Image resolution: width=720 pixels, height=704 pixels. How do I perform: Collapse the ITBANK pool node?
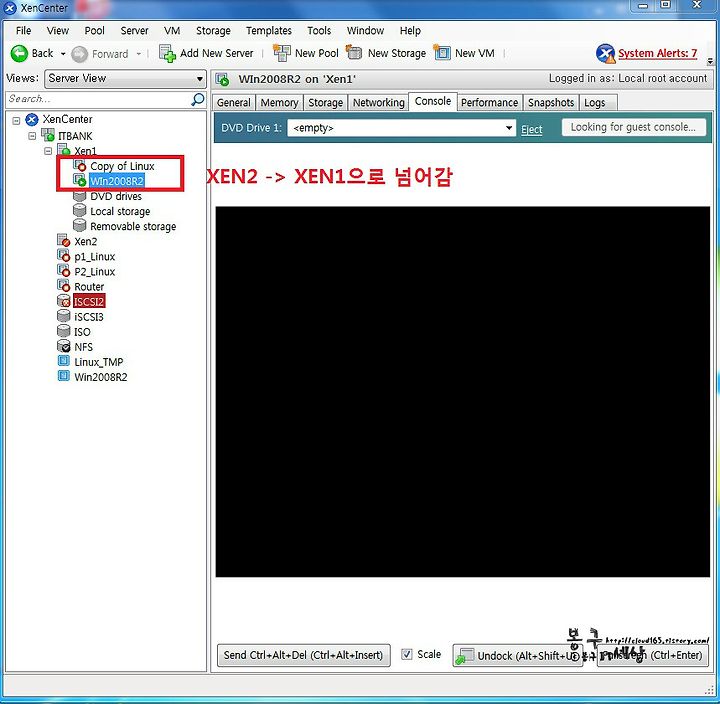pyautogui.click(x=32, y=136)
